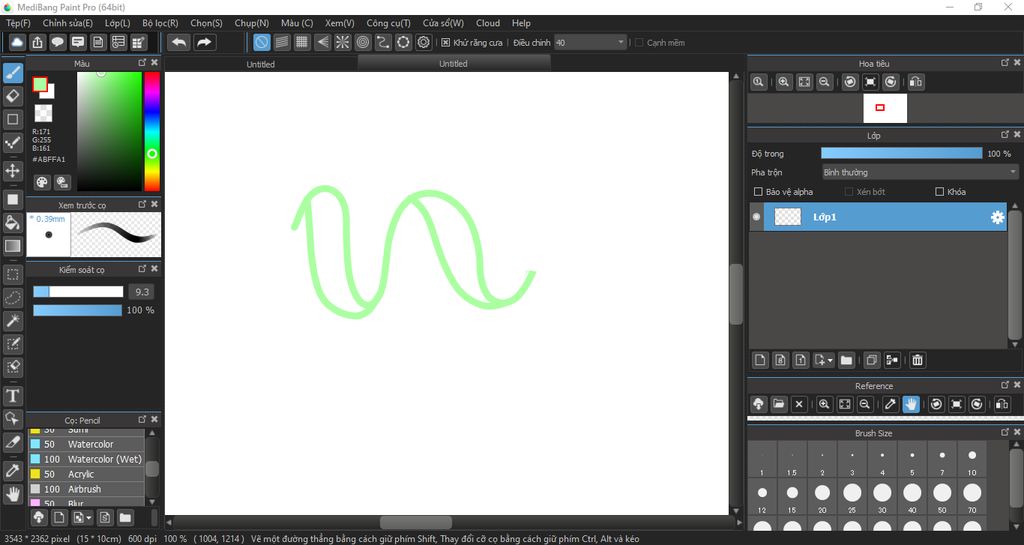Detach the Brush Size panel

click(x=1005, y=432)
